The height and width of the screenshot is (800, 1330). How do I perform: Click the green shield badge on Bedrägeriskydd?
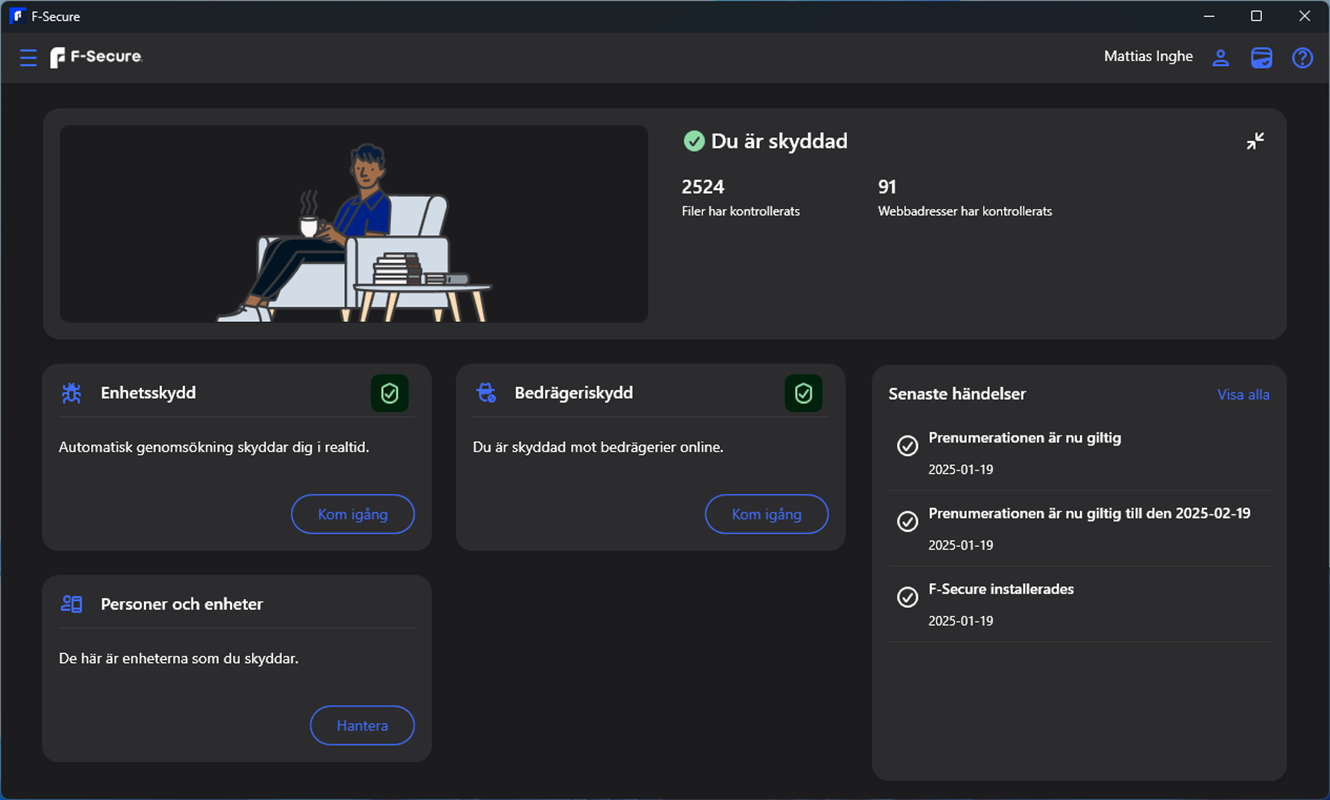pos(804,393)
